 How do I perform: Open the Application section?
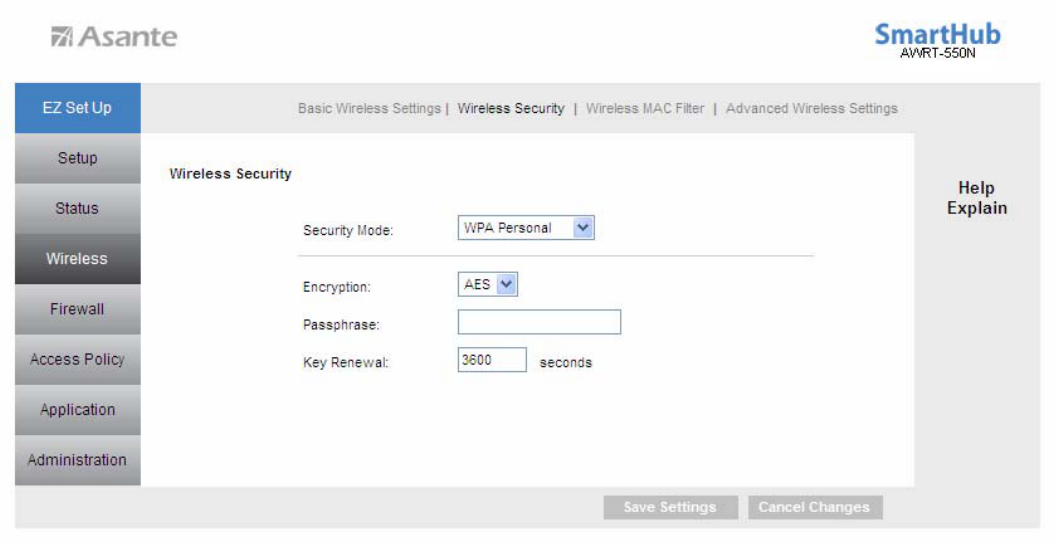coord(77,410)
